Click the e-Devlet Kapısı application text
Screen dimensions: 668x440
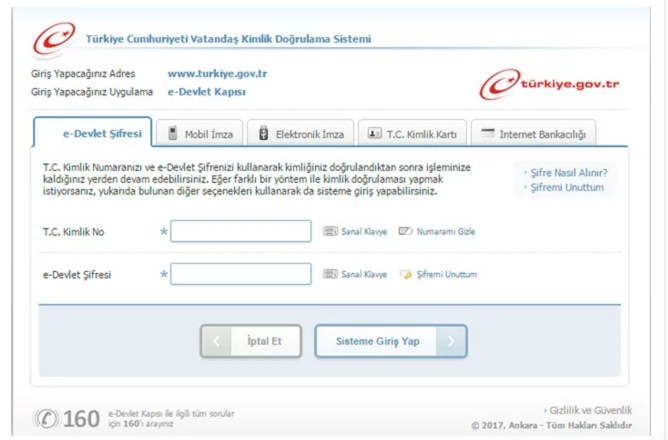click(x=207, y=92)
